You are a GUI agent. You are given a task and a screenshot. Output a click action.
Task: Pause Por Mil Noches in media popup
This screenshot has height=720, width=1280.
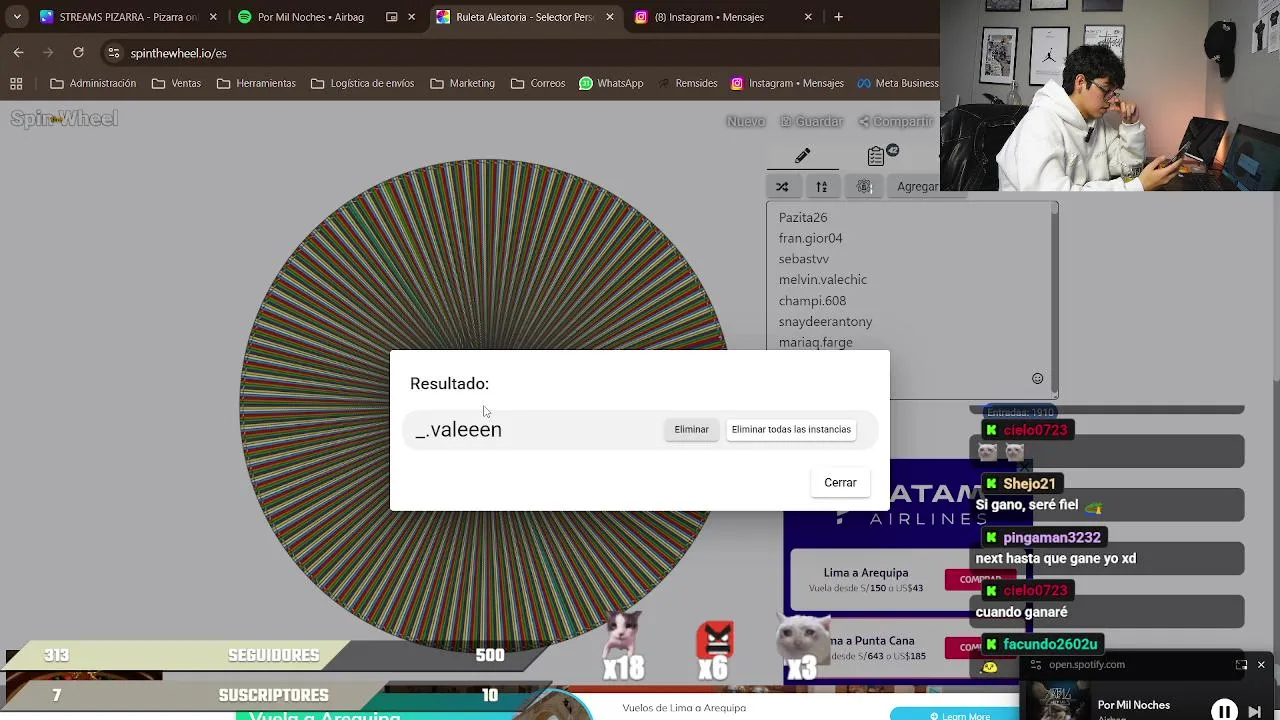pyautogui.click(x=1224, y=711)
